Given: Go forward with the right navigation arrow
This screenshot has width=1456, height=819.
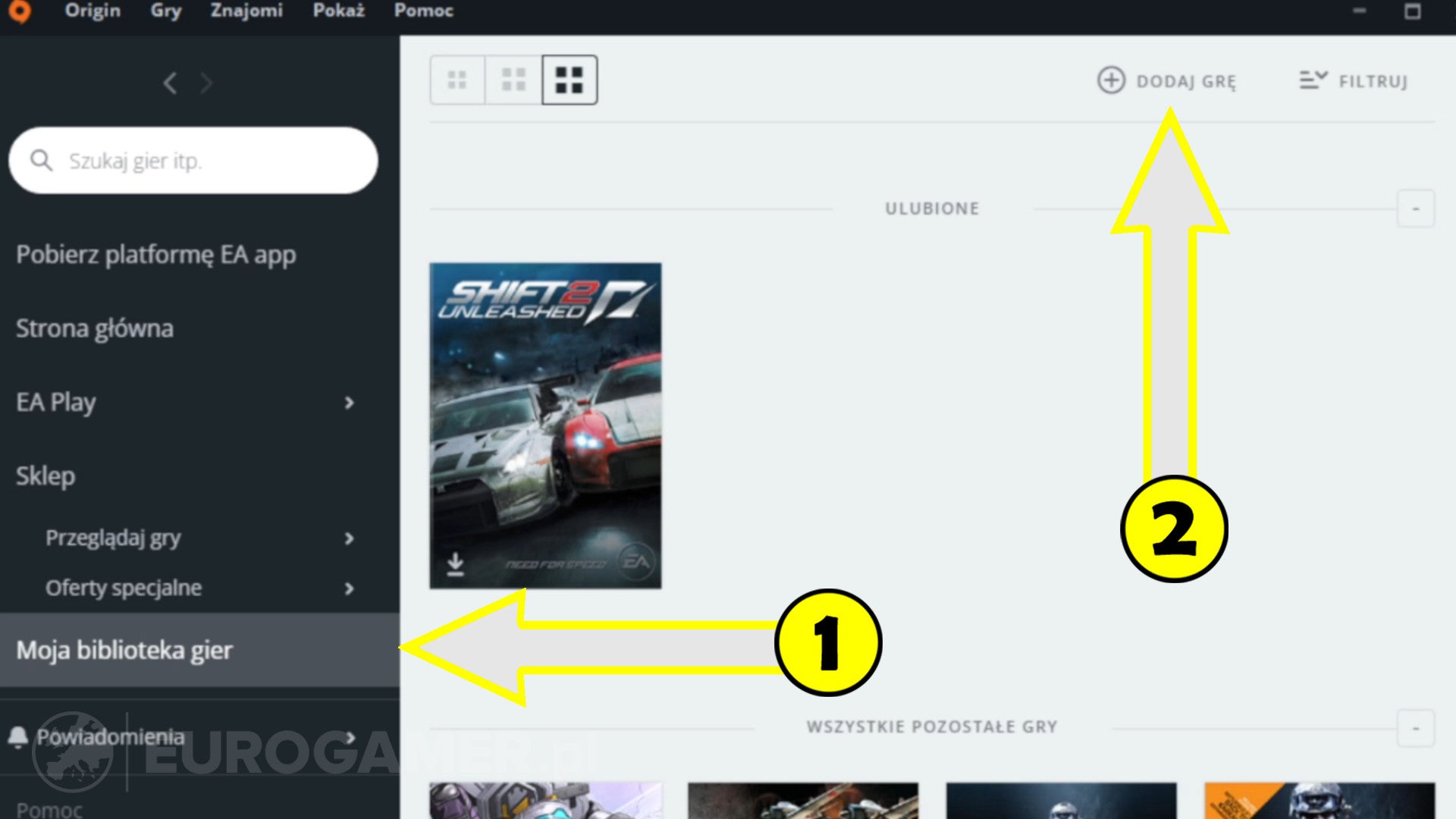Looking at the screenshot, I should point(206,83).
